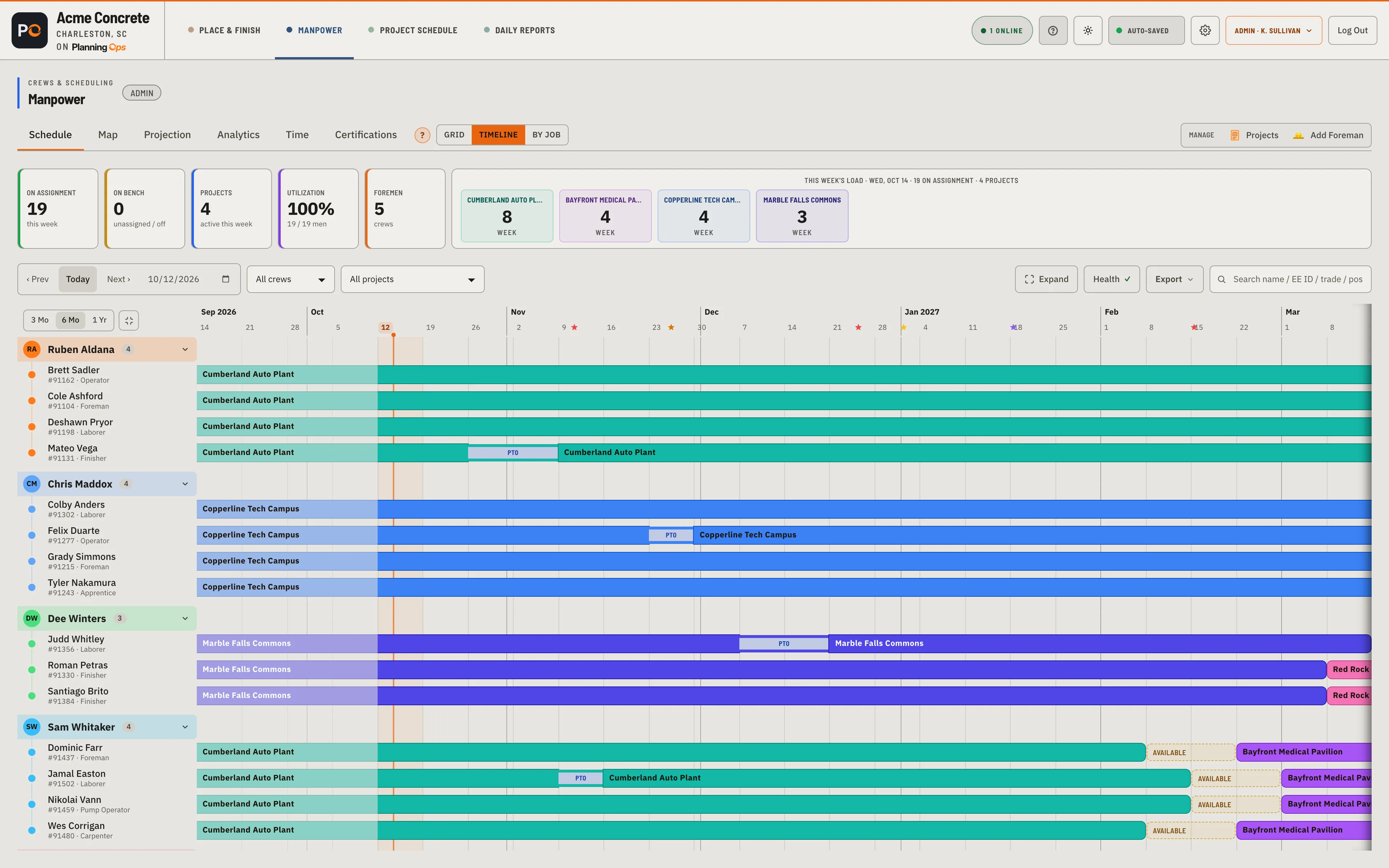Select the TIMELINE view toggle

pyautogui.click(x=498, y=135)
